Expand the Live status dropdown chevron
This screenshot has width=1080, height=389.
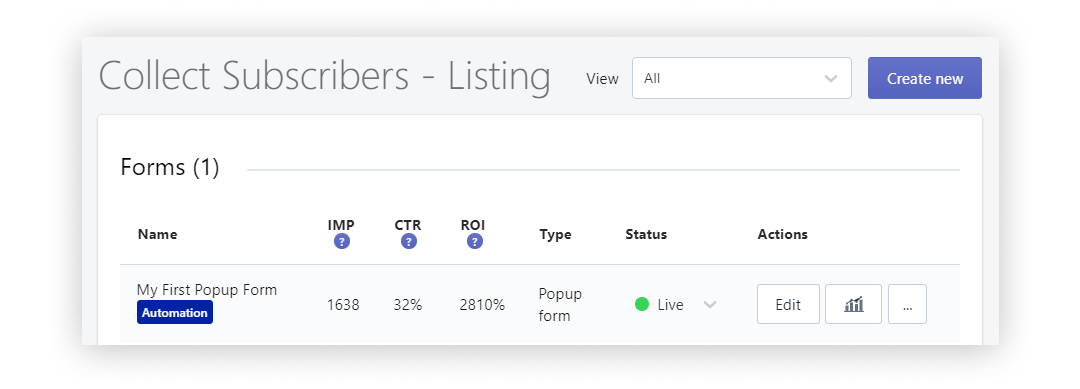[709, 305]
